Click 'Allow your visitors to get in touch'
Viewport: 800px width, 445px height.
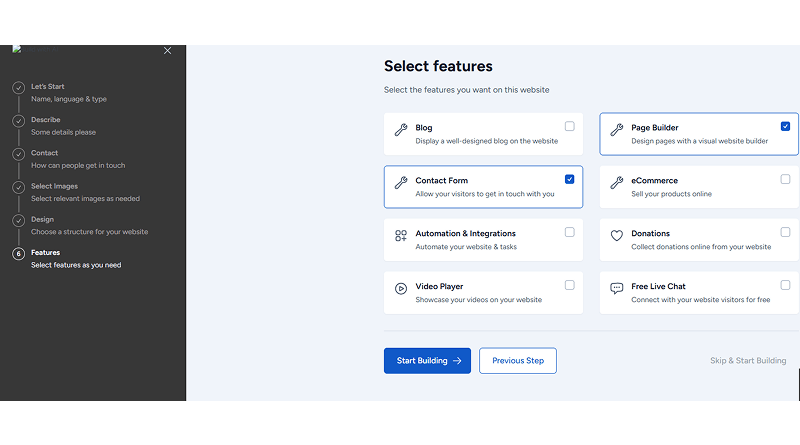tap(485, 194)
